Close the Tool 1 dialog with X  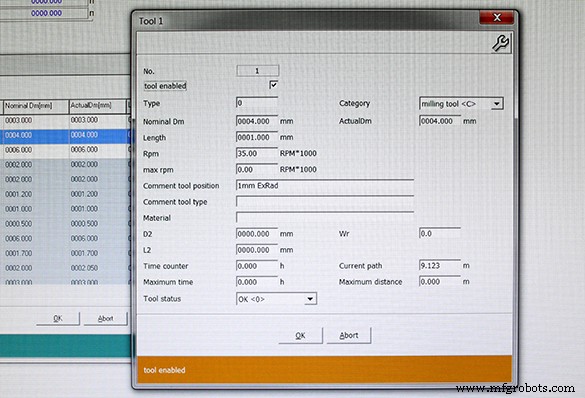497,17
